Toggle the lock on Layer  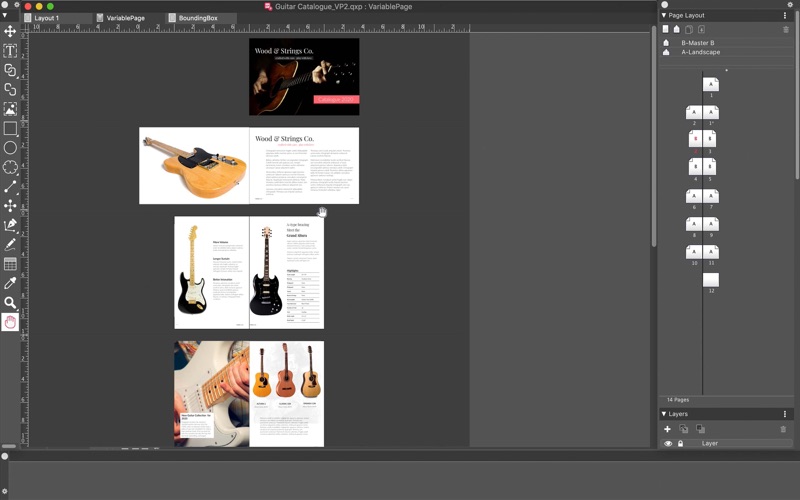681,443
